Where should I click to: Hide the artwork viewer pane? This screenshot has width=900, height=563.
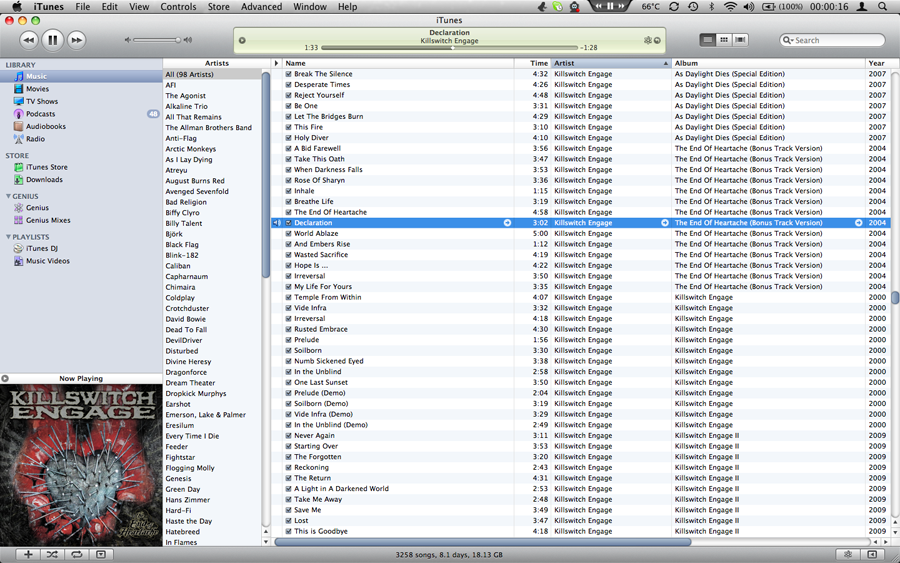(101, 554)
